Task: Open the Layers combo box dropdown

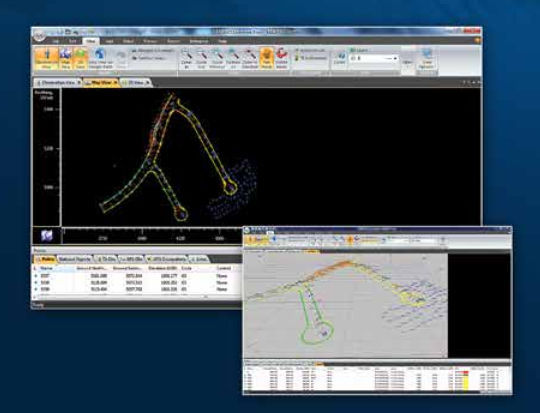Action: 395,59
